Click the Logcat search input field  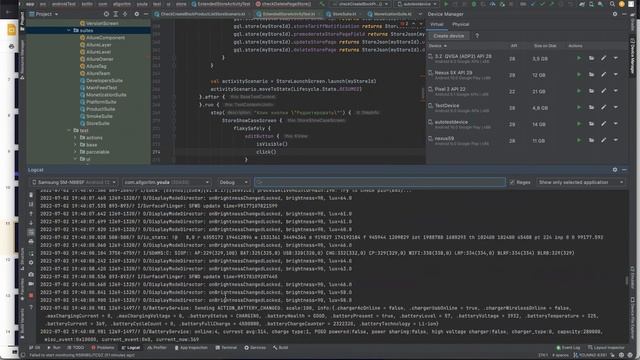pyautogui.click(x=380, y=182)
